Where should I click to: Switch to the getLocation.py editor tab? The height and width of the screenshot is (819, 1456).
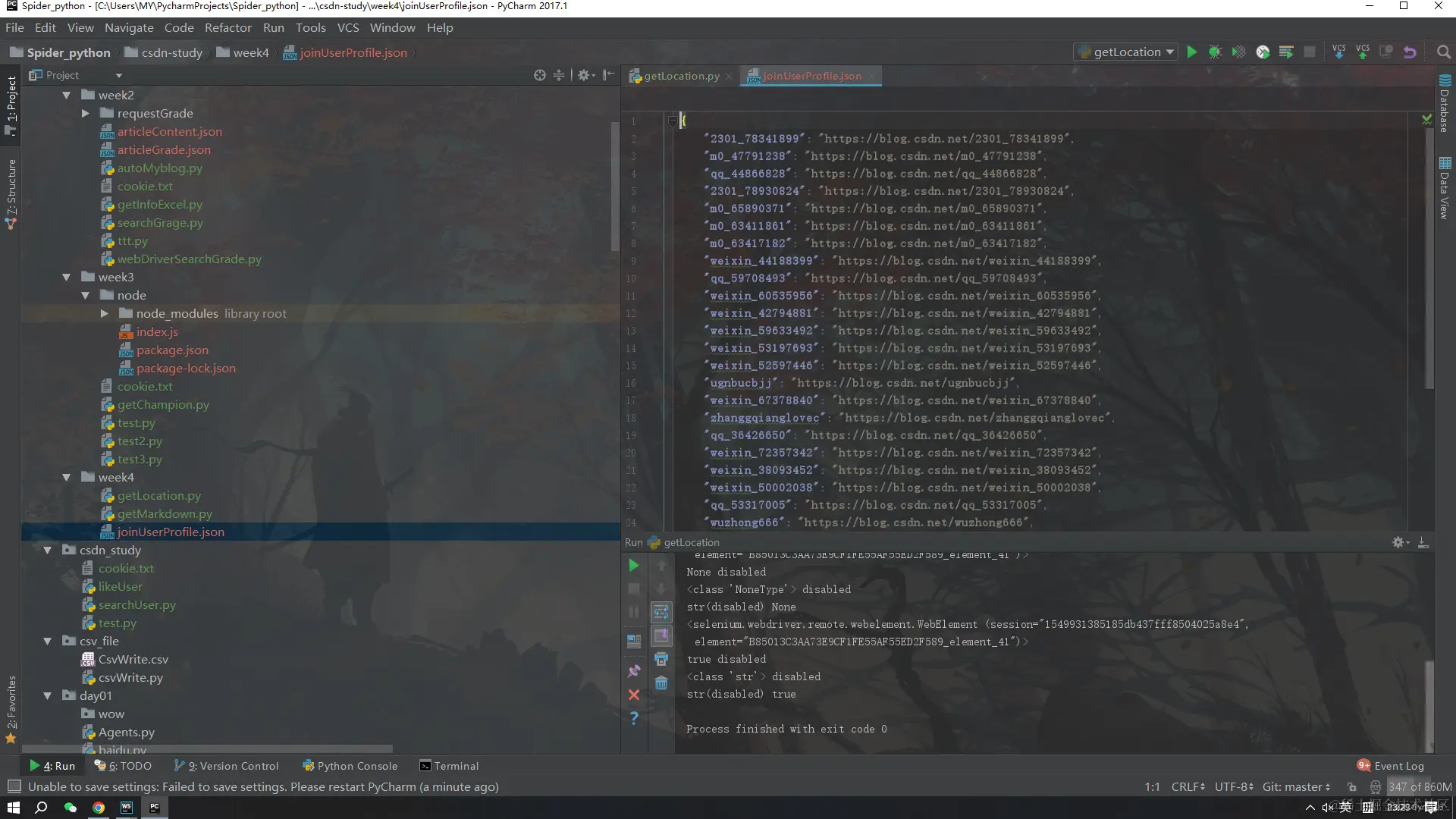pyautogui.click(x=681, y=76)
